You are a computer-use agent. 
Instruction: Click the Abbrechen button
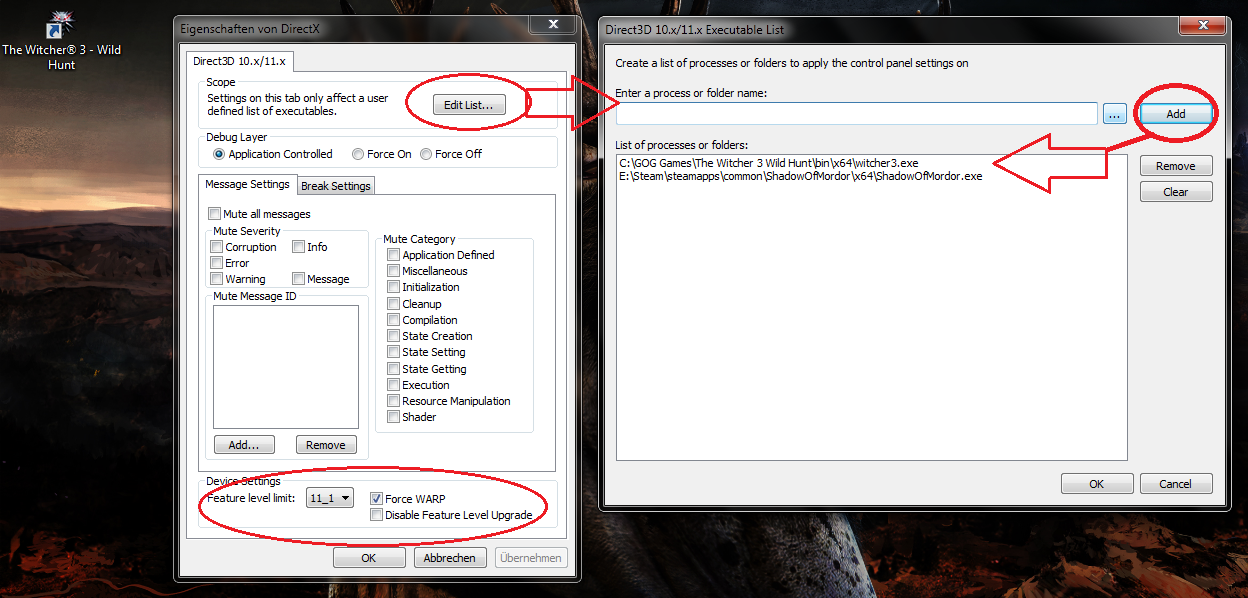tap(450, 558)
